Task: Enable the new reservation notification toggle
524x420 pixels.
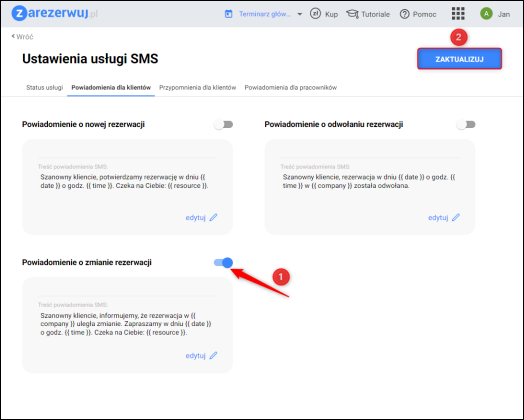Action: click(x=224, y=125)
